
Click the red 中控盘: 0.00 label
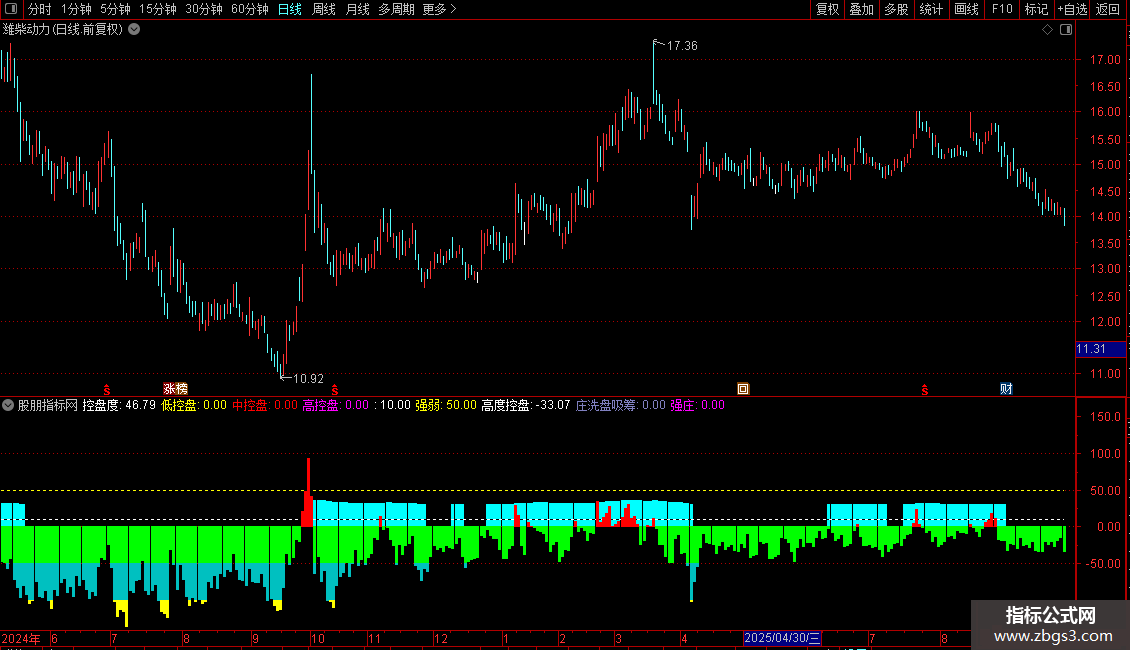tap(264, 405)
